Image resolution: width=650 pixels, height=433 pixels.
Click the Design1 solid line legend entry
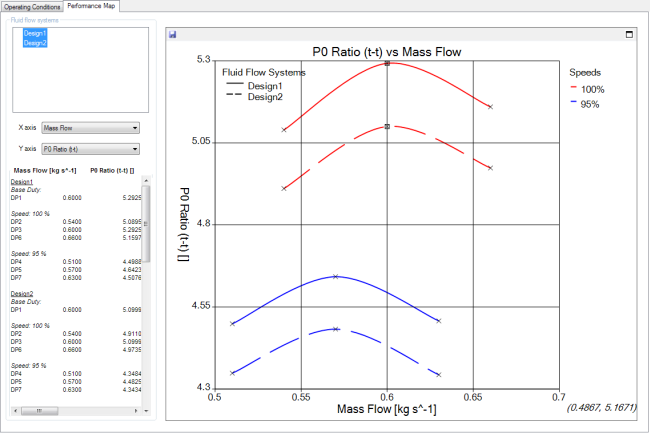[255, 86]
